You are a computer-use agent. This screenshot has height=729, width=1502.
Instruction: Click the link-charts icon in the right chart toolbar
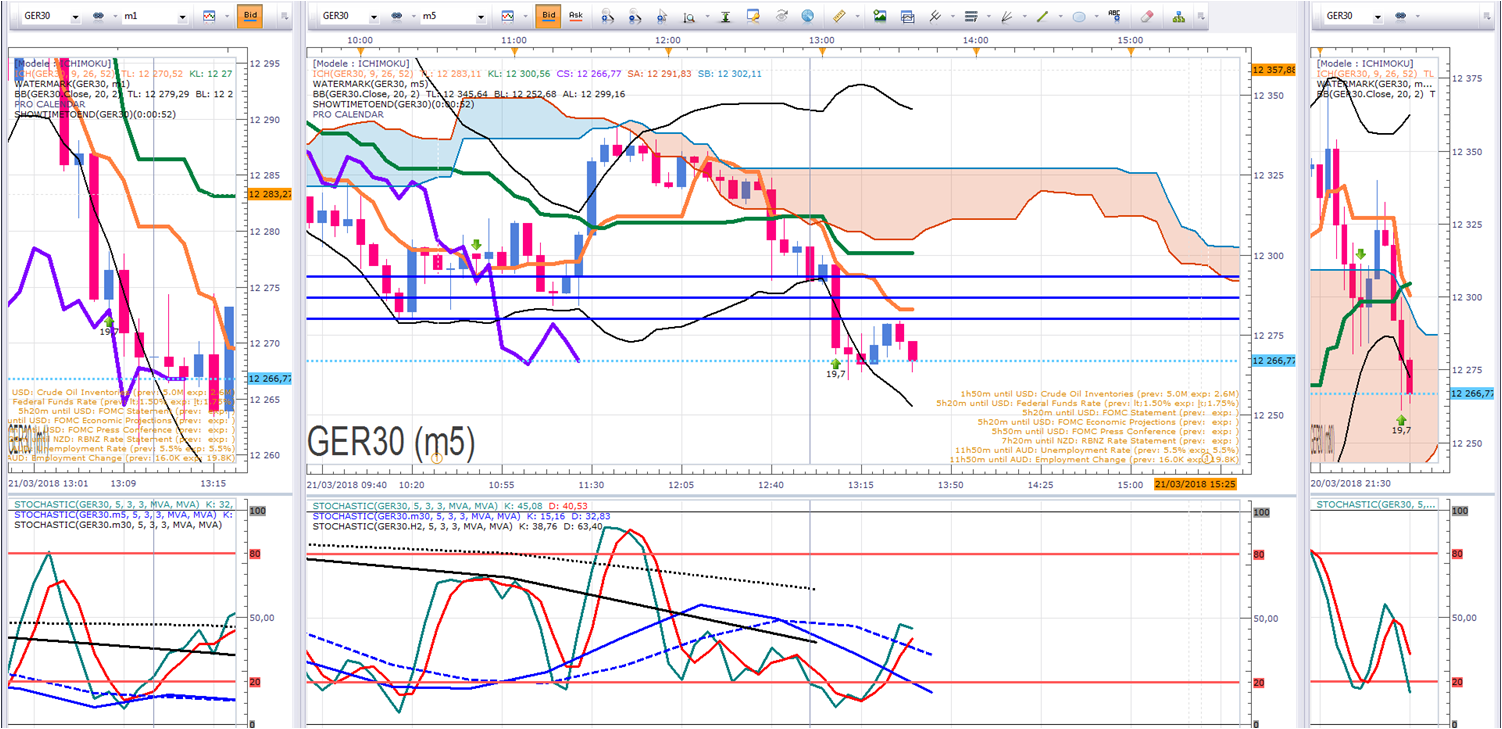coord(1400,17)
